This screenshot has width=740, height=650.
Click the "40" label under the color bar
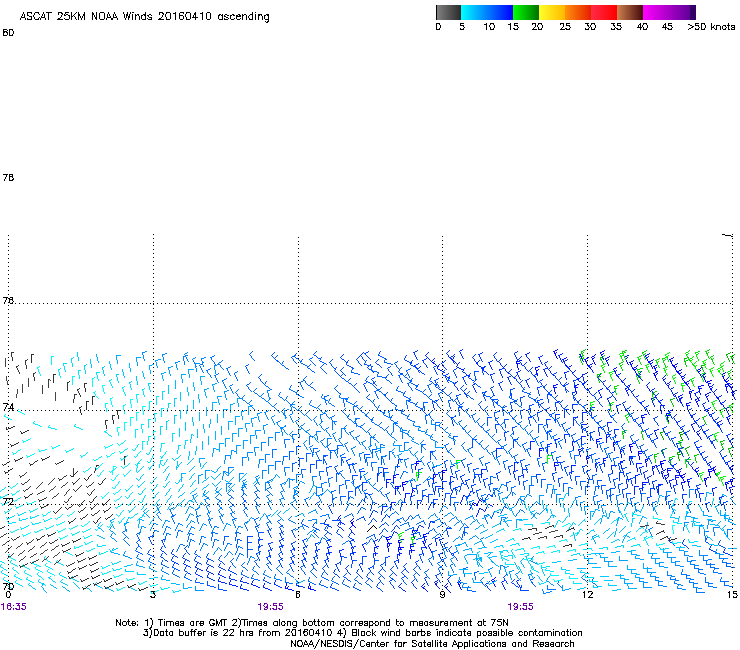(642, 27)
